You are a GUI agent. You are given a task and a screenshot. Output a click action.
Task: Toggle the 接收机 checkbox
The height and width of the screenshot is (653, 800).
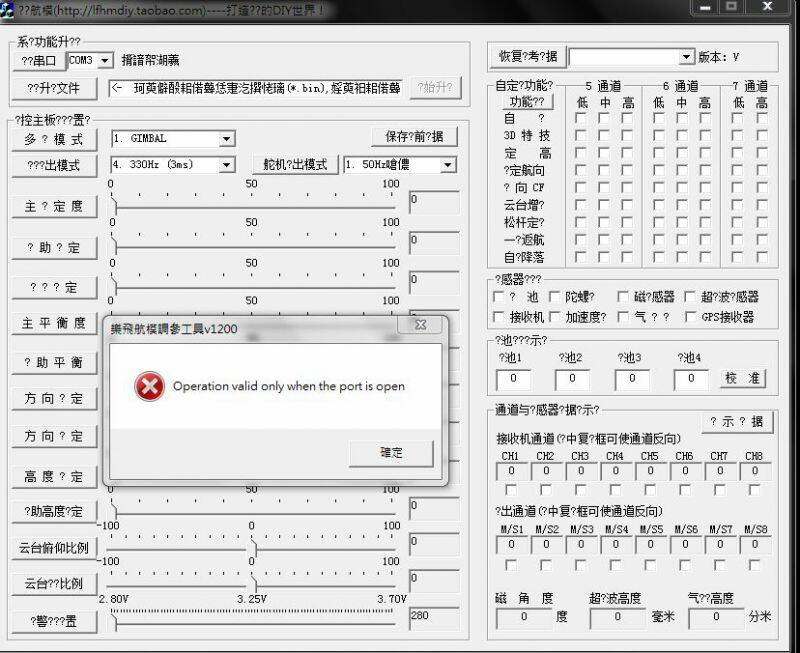point(500,317)
